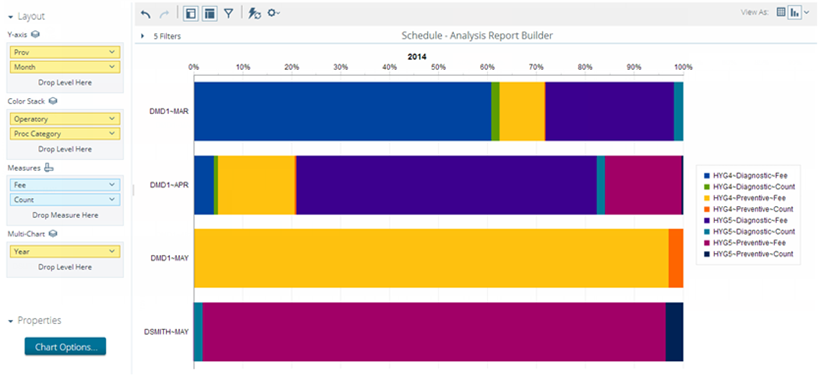Click the HYG5~Preventive~Fee legend swatch
The width and height of the screenshot is (820, 375).
tap(708, 243)
